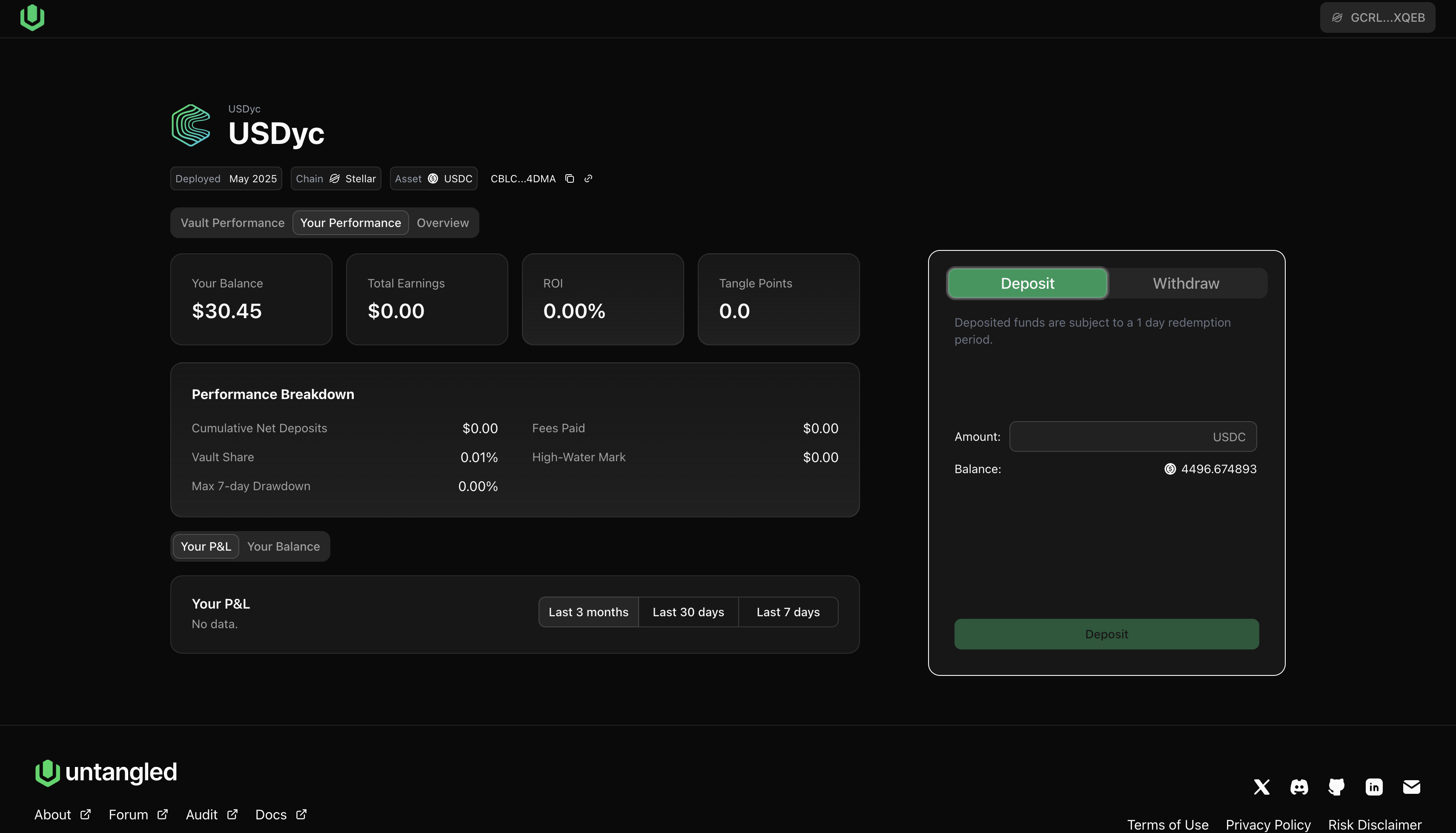Screen dimensions: 1456x833
Task: Switch to the Your Balance chart tab
Action: pos(283,546)
